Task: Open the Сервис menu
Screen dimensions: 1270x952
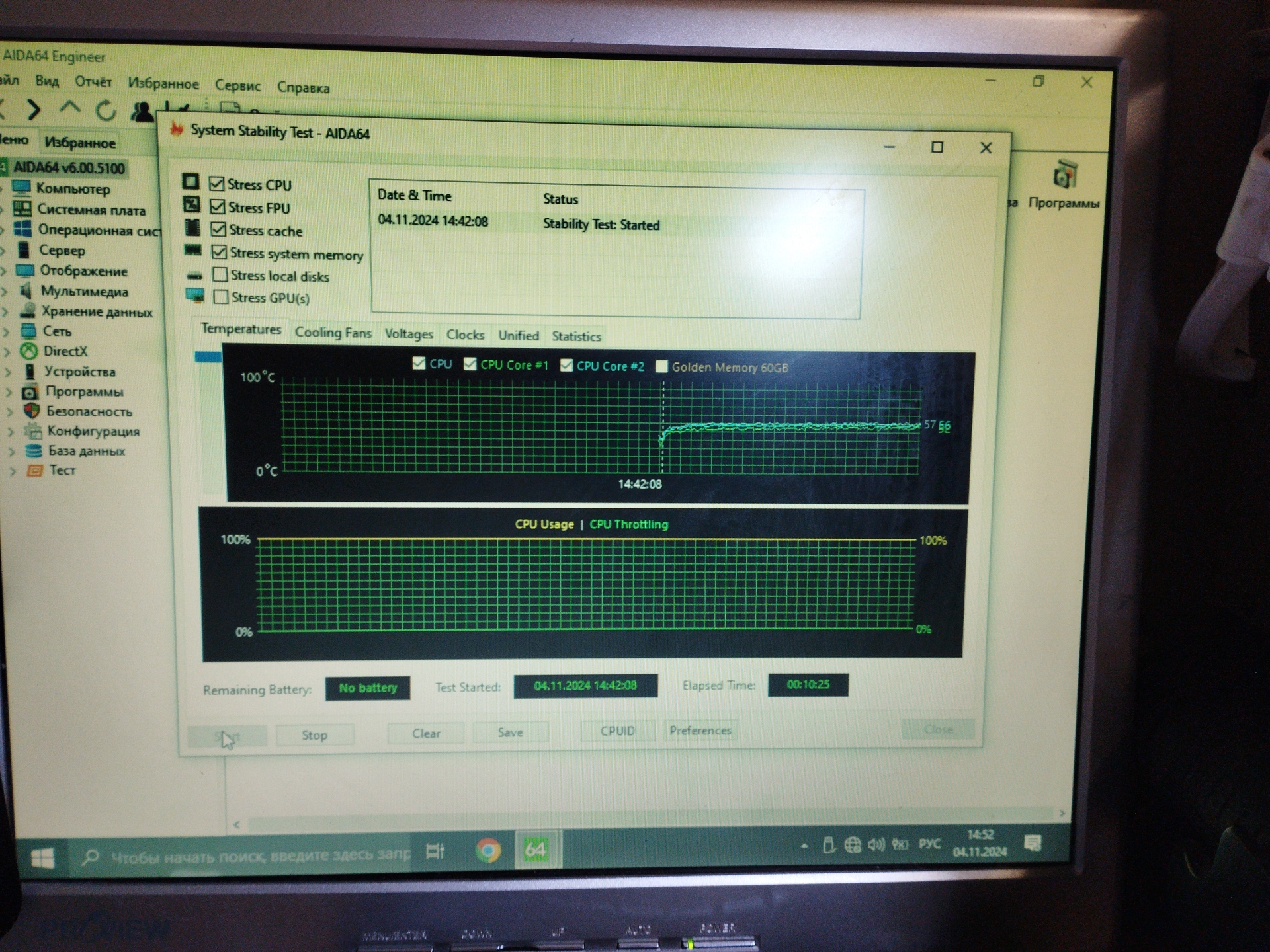Action: pyautogui.click(x=237, y=85)
